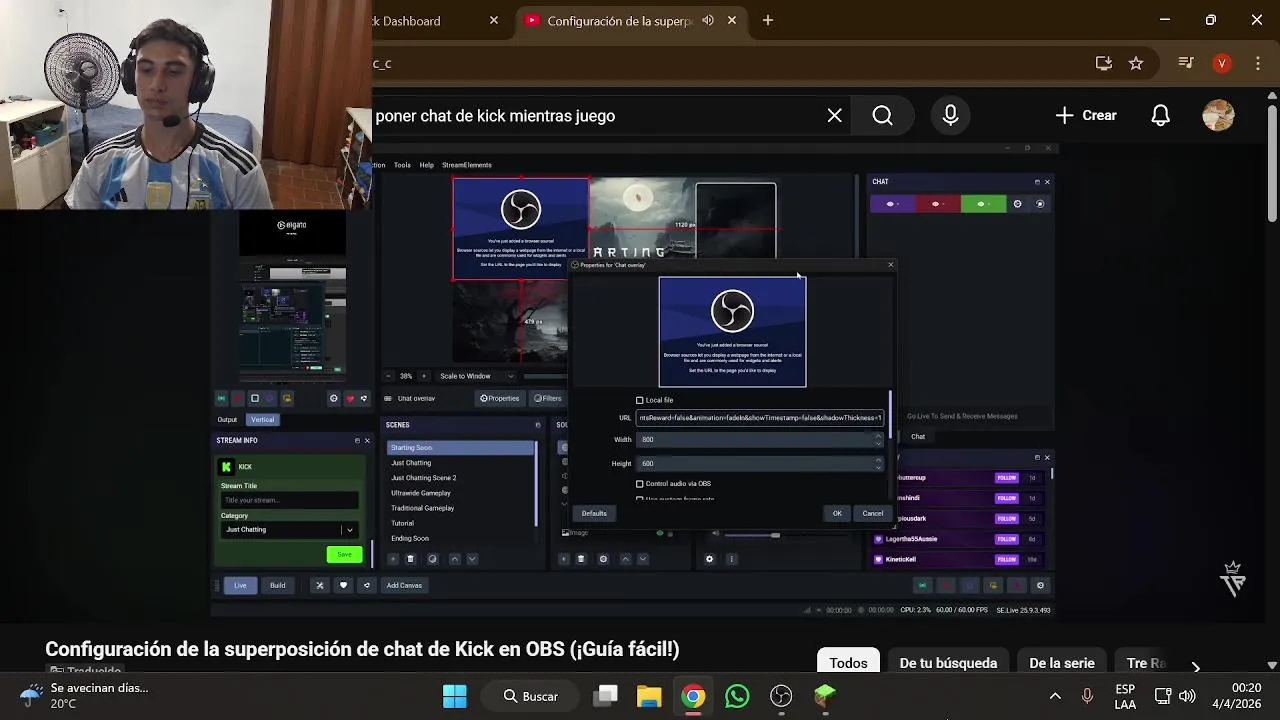The height and width of the screenshot is (720, 1280).
Task: Switch to the Vertical tab
Action: [x=262, y=420]
